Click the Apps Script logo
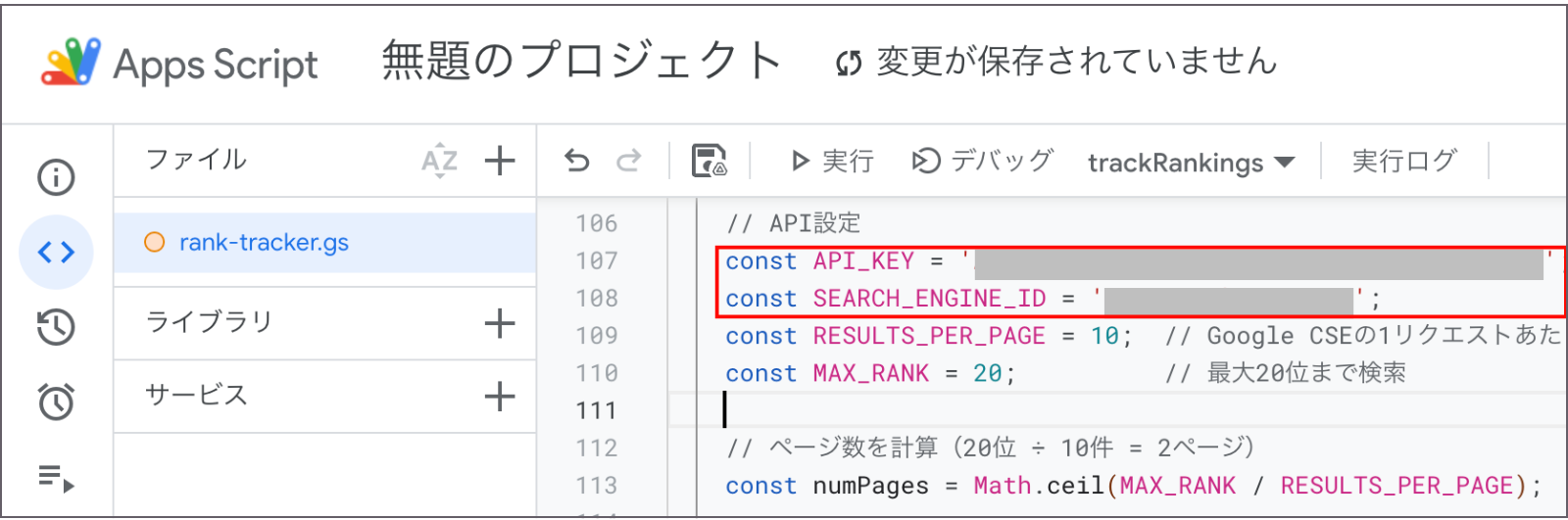This screenshot has width=1568, height=520. tap(71, 62)
